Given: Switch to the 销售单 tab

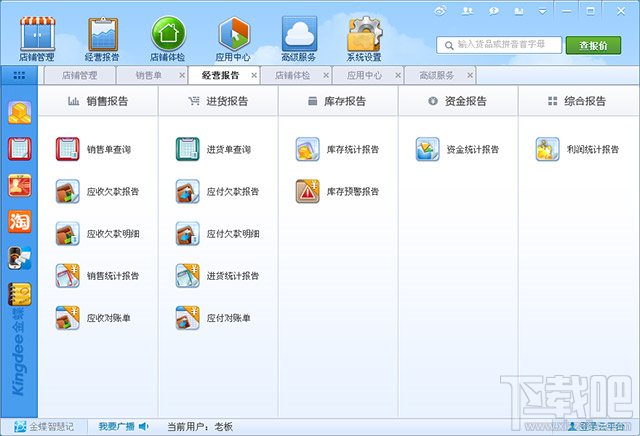Looking at the screenshot, I should 148,76.
